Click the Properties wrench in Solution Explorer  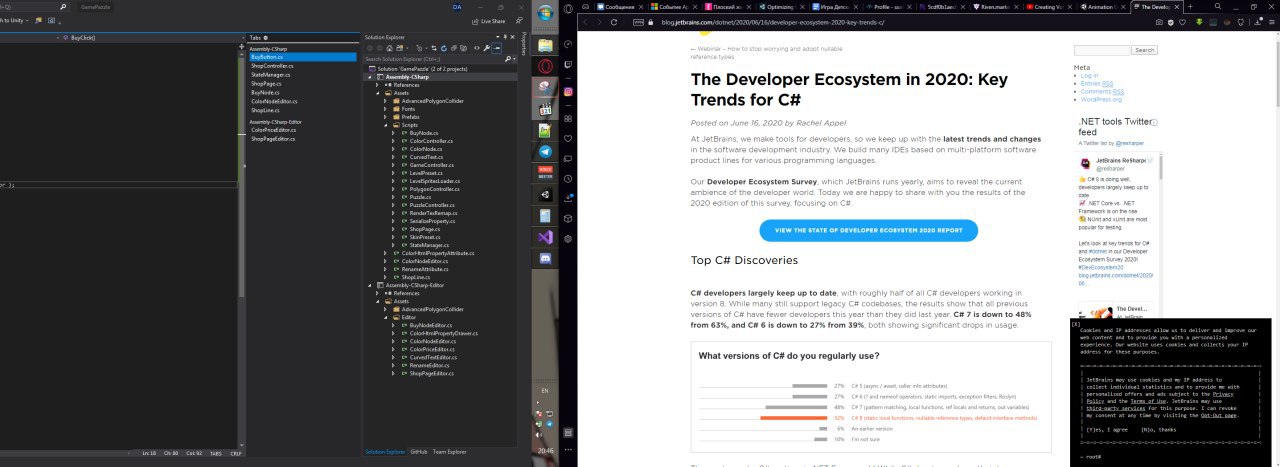(486, 48)
